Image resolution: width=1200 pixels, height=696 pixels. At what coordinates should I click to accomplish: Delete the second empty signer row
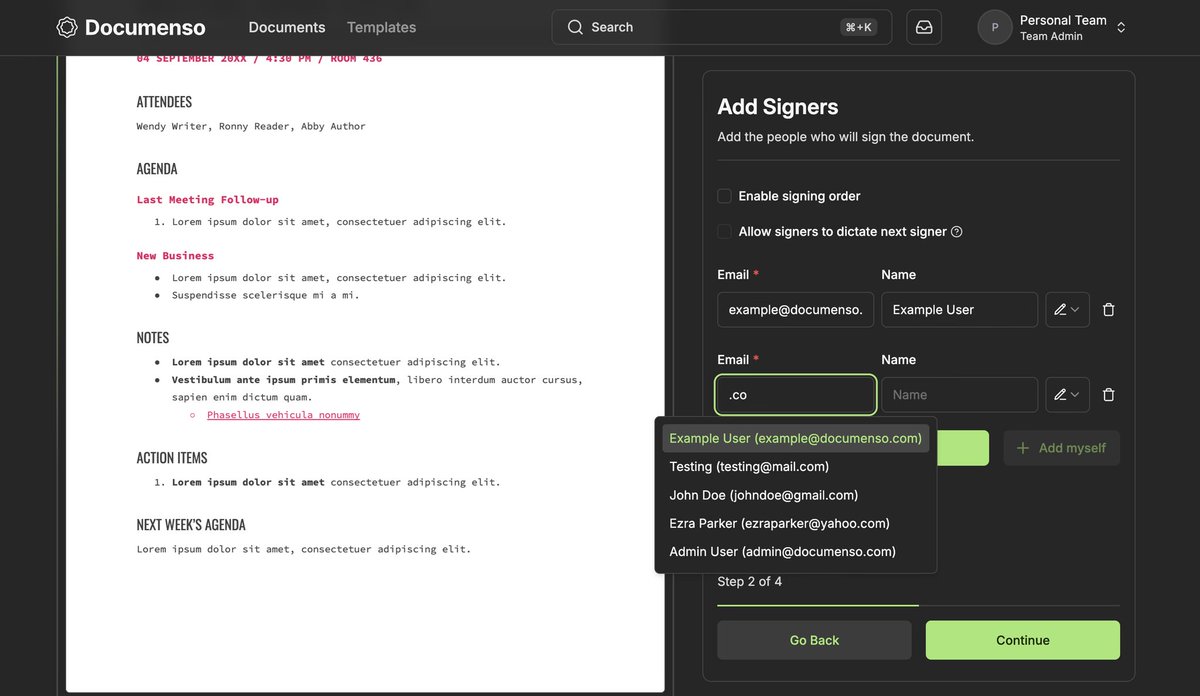(1108, 395)
